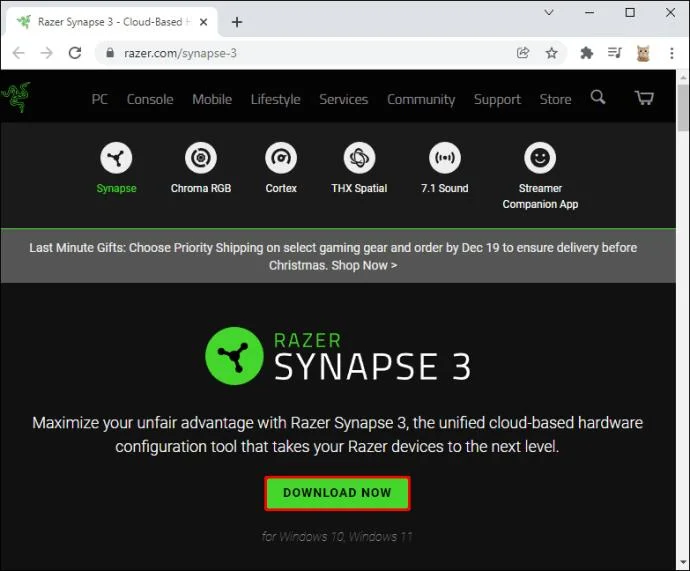
Task: Click the page scrollbar thumb
Action: pyautogui.click(x=683, y=108)
